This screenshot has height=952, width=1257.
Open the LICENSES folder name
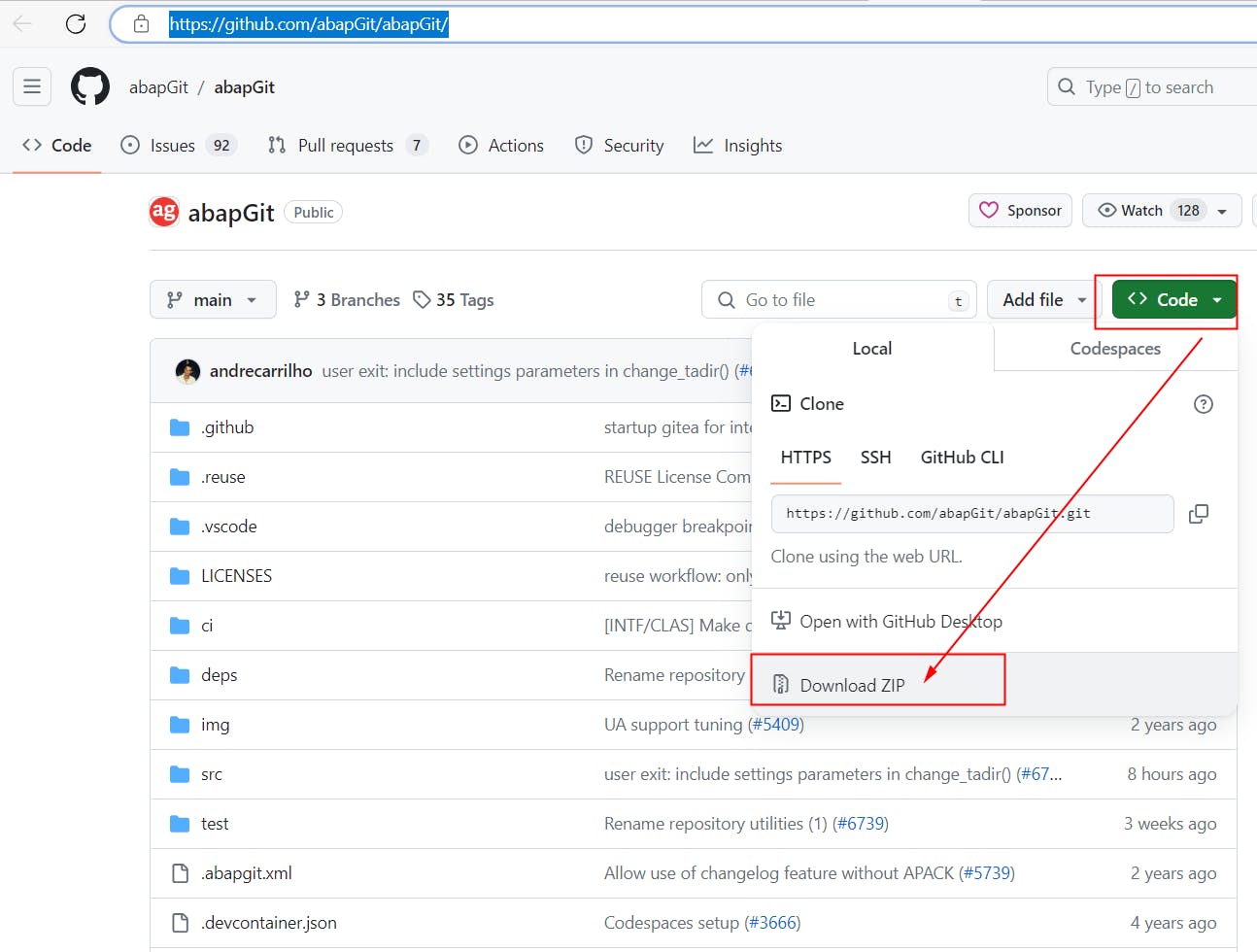pyautogui.click(x=236, y=576)
